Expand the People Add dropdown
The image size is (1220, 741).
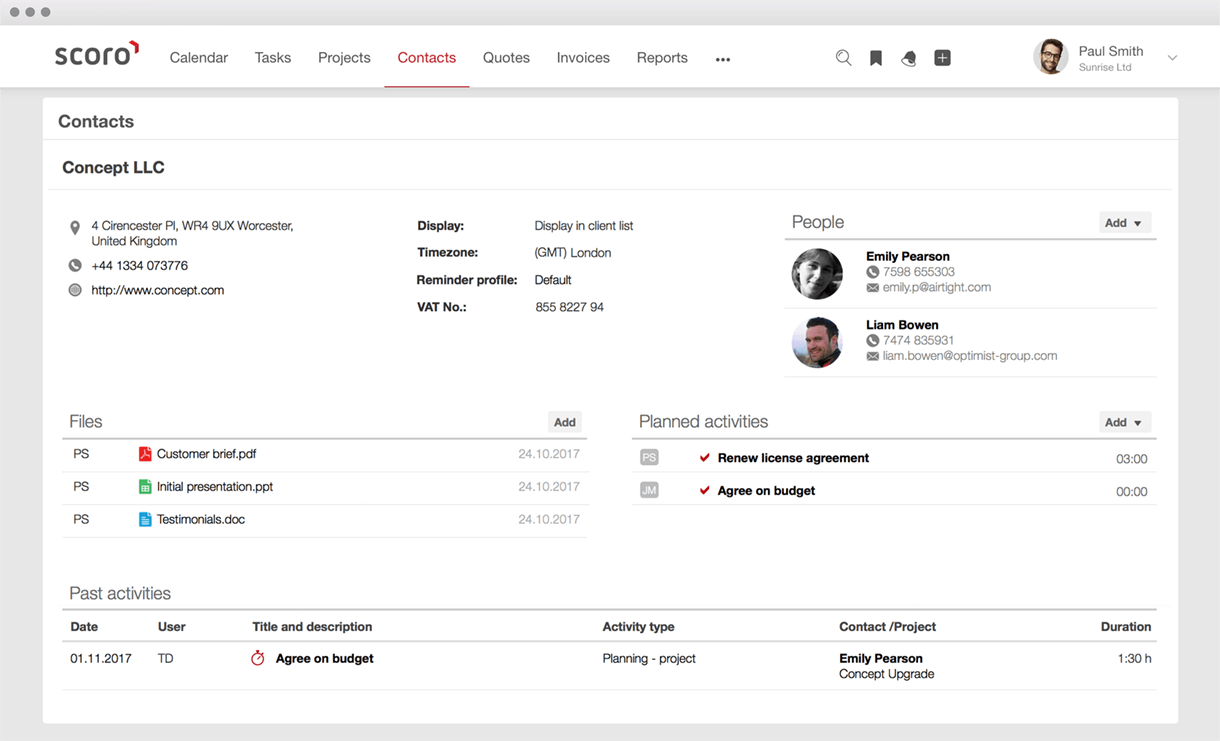click(1125, 223)
